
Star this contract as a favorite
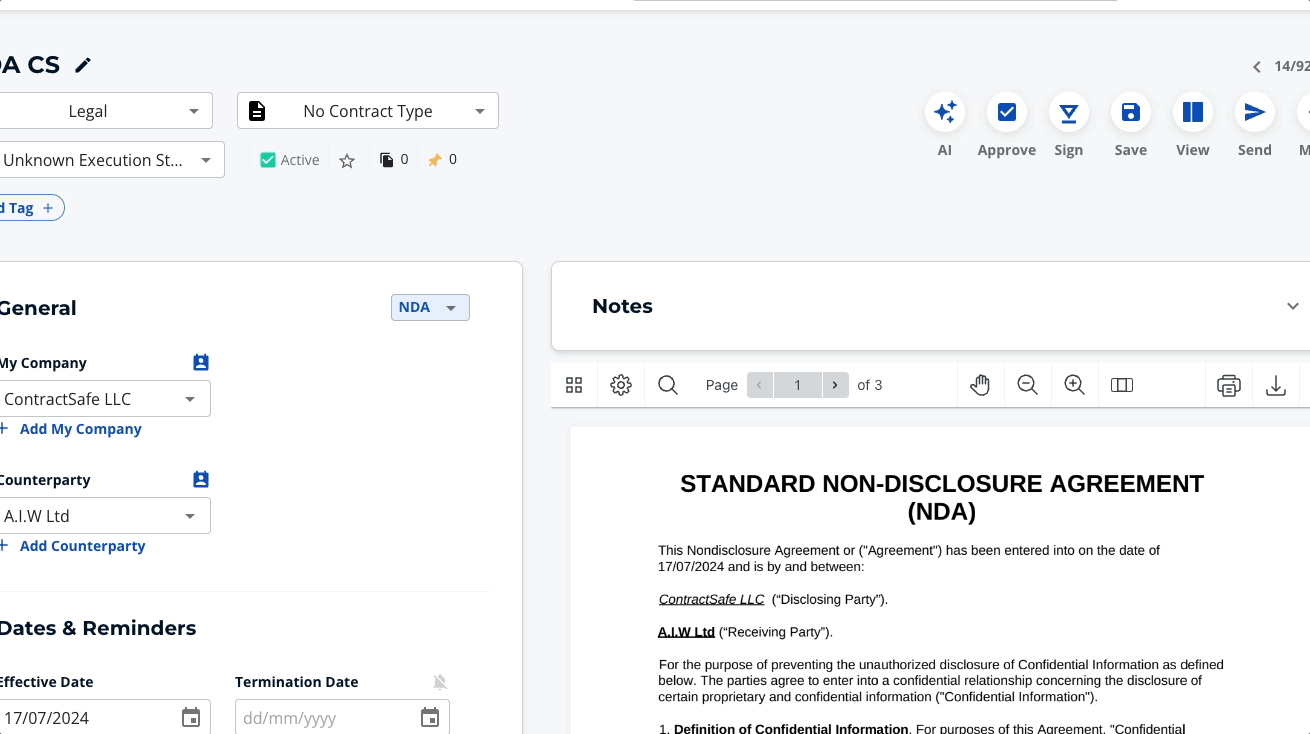click(347, 159)
